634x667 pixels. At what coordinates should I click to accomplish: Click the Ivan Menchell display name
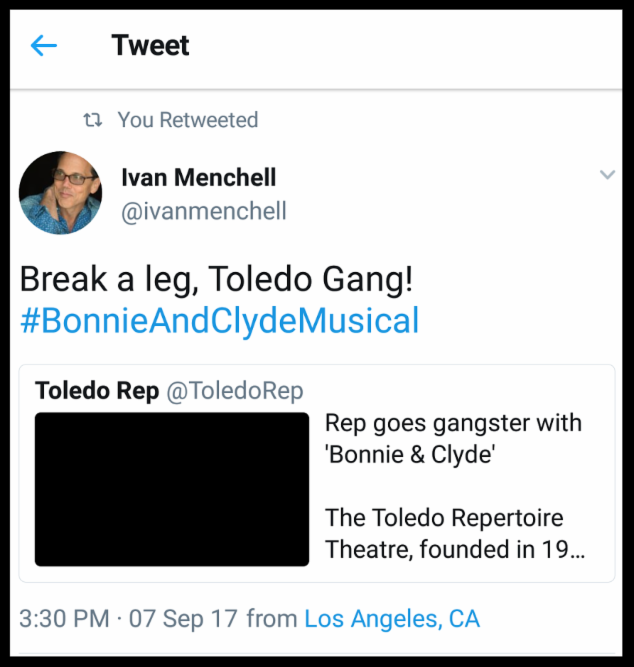point(198,178)
